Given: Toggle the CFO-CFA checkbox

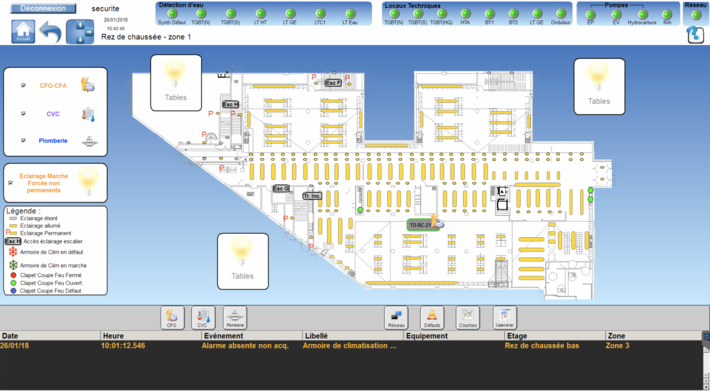Looking at the screenshot, I should (24, 86).
